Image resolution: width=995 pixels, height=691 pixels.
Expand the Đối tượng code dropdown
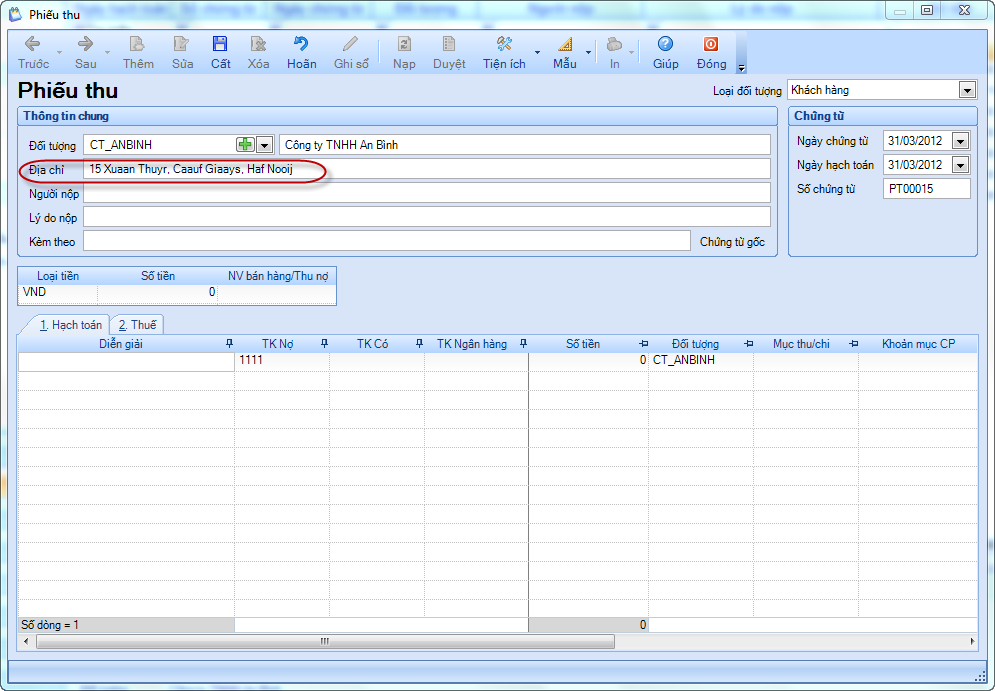coord(265,145)
